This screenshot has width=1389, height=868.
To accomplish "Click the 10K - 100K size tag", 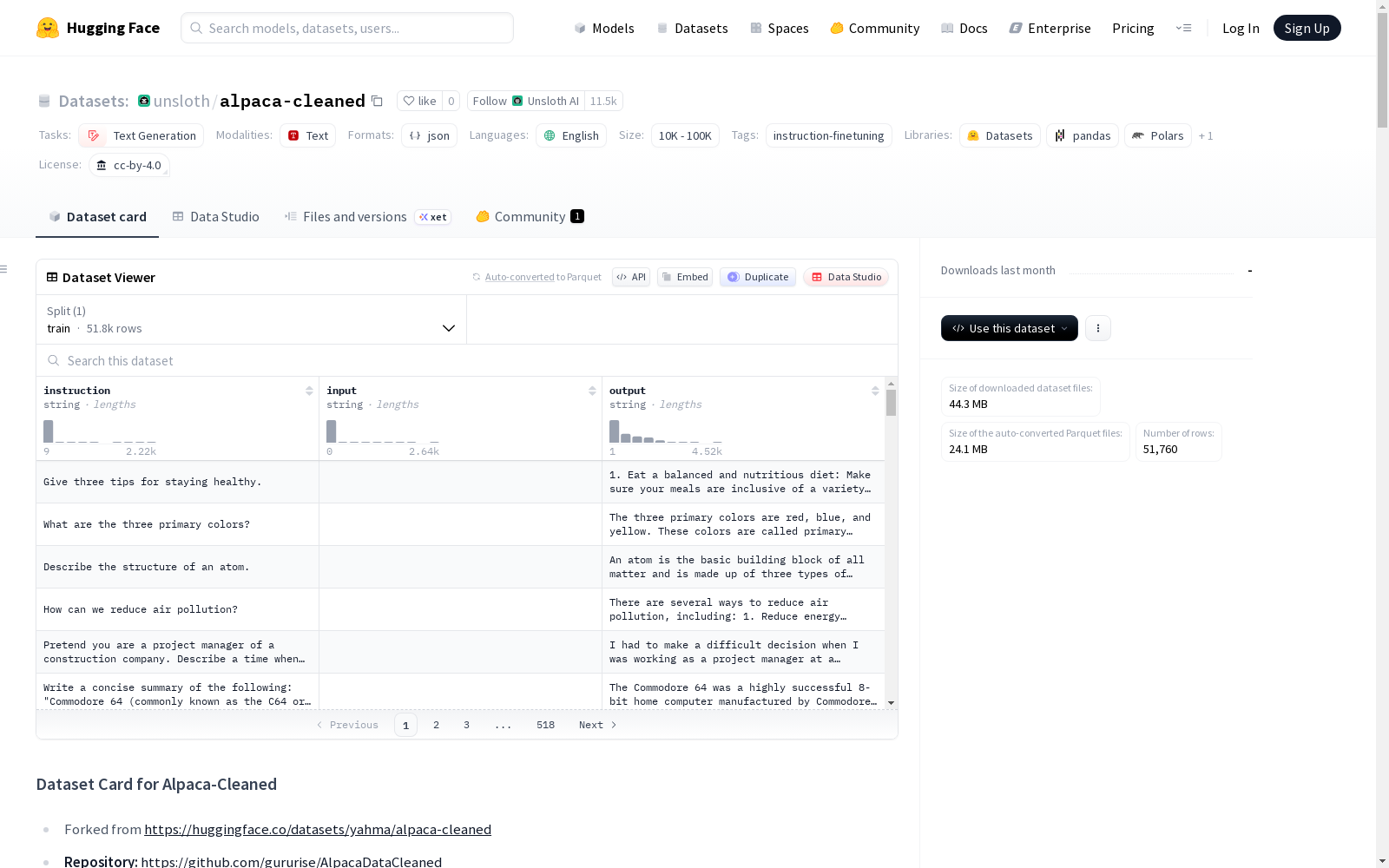I will (685, 135).
